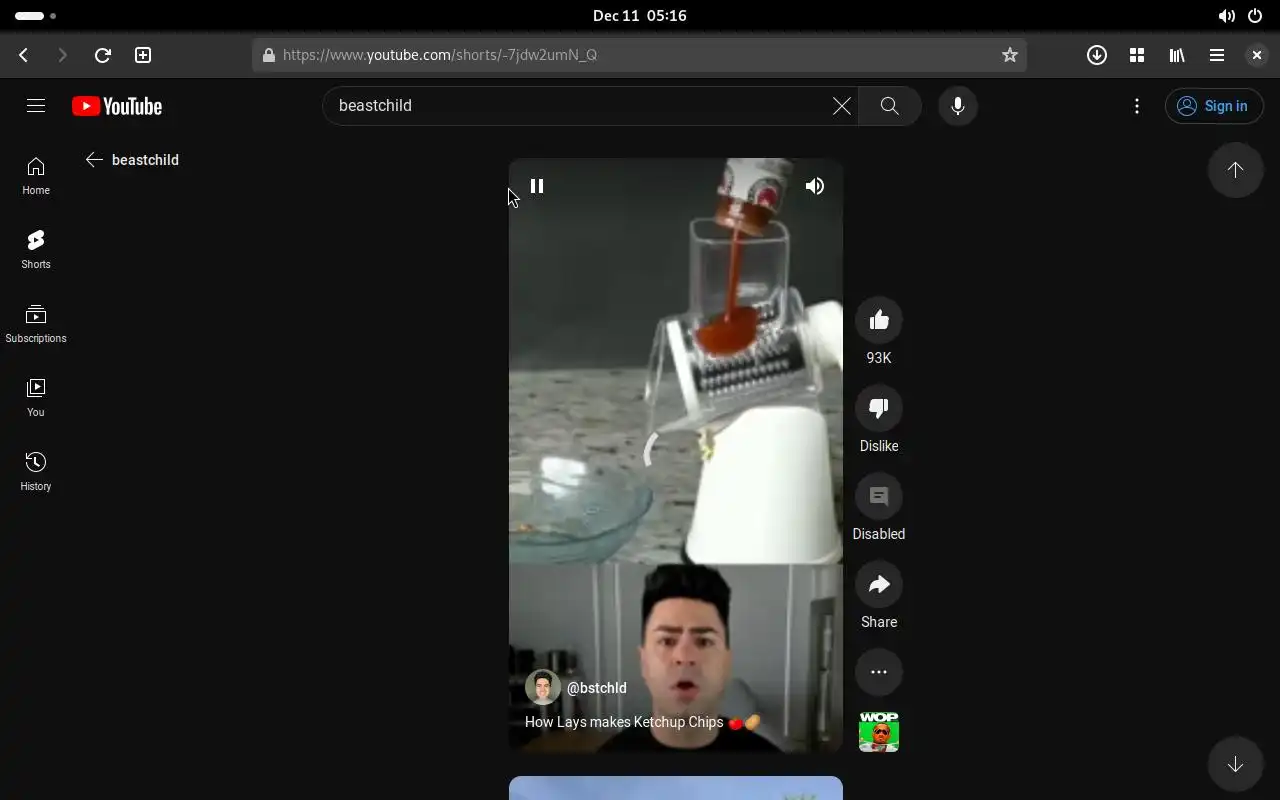Like this Short
This screenshot has height=800, width=1280.
[x=879, y=320]
